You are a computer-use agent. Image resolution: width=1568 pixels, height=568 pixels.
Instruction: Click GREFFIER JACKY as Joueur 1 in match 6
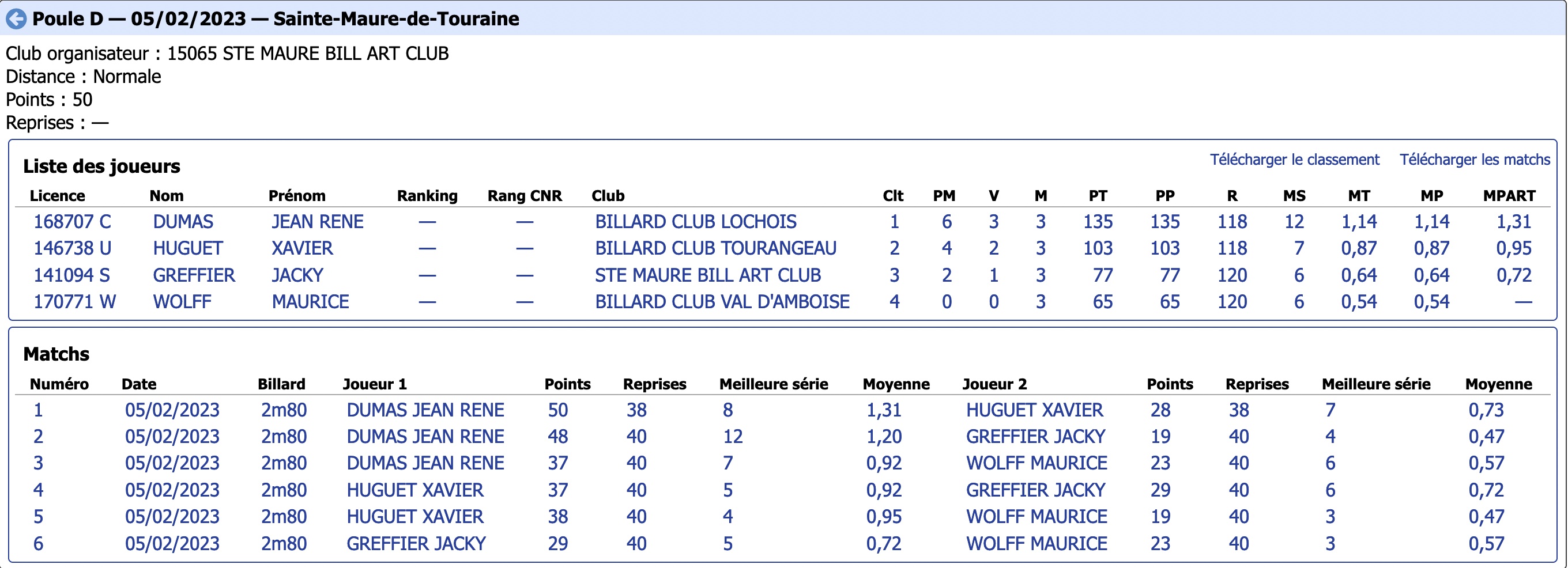pos(416,544)
